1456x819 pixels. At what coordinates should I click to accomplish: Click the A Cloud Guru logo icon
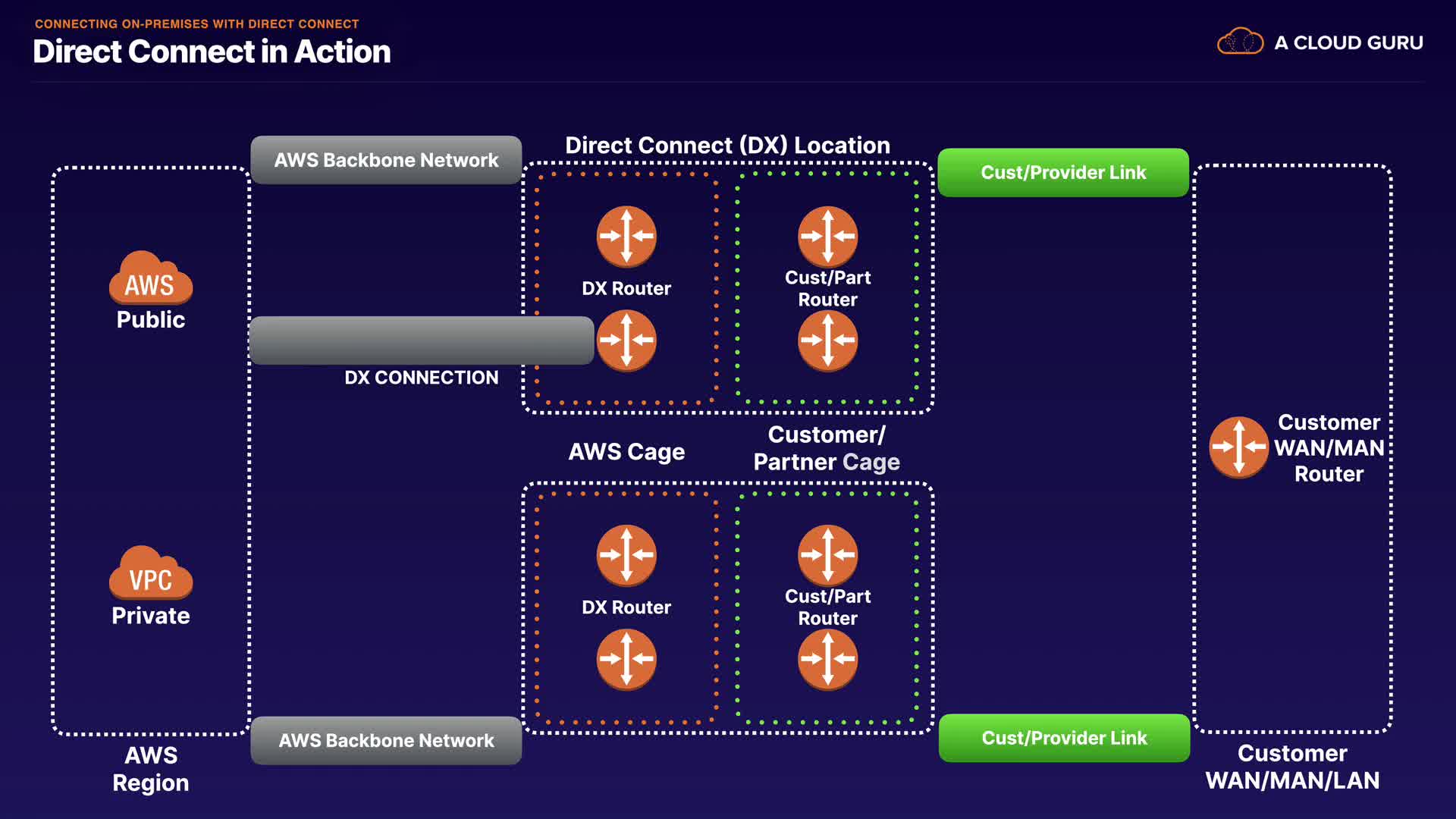click(1240, 42)
